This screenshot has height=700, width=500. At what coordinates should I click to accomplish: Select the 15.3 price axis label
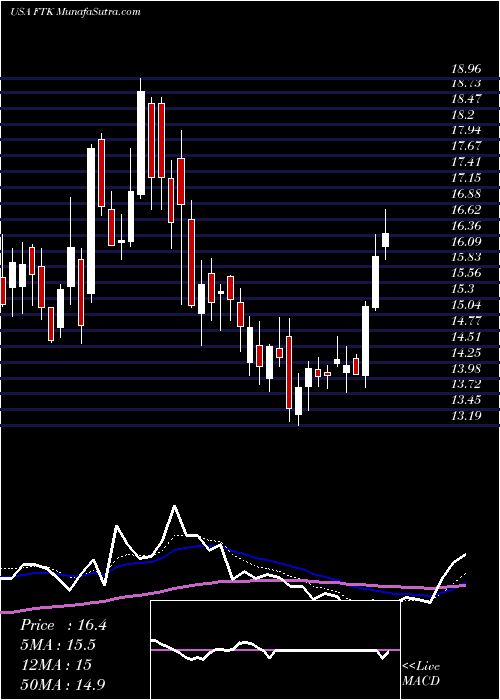pos(462,289)
